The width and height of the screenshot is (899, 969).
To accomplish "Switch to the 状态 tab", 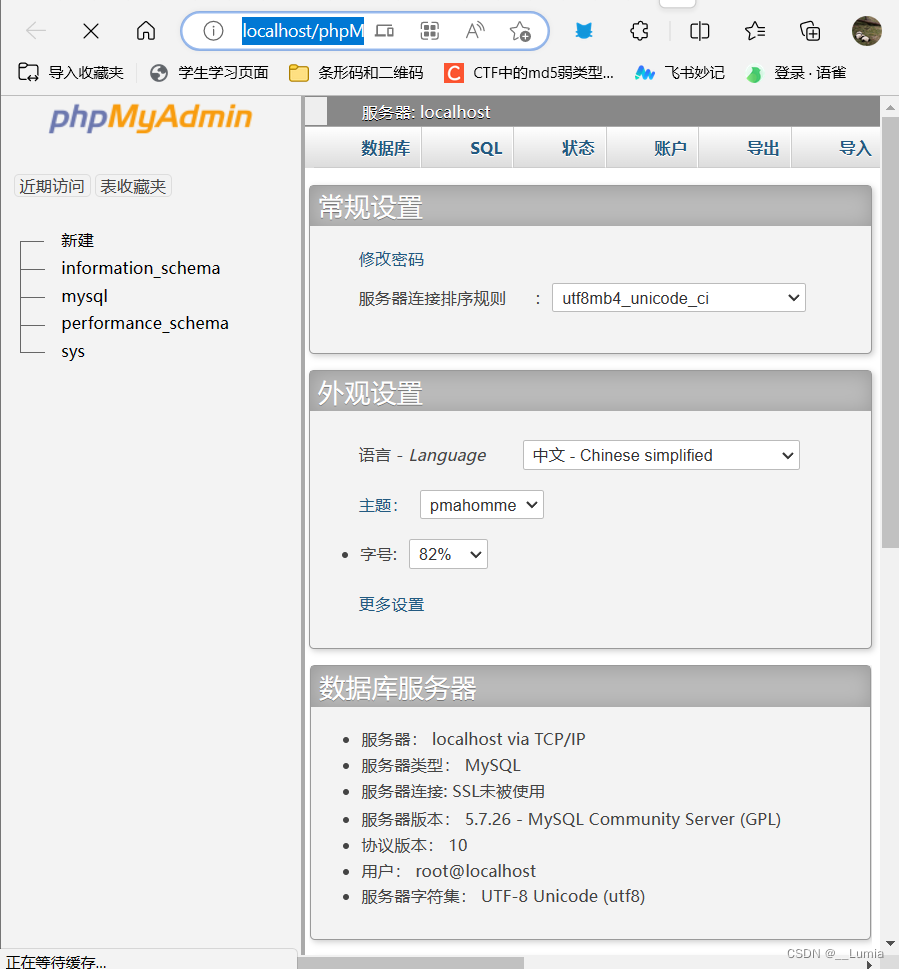I will pyautogui.click(x=578, y=148).
